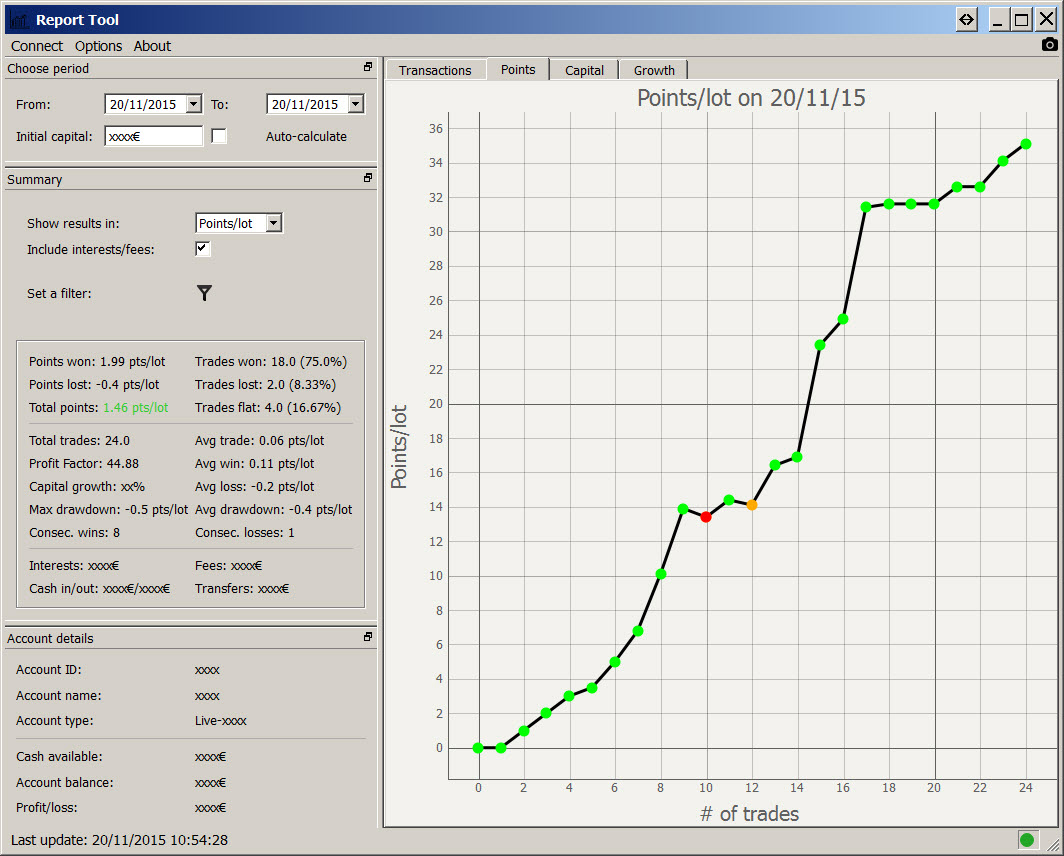1064x856 pixels.
Task: Click the diamond arrows title bar icon
Action: pyautogui.click(x=966, y=19)
